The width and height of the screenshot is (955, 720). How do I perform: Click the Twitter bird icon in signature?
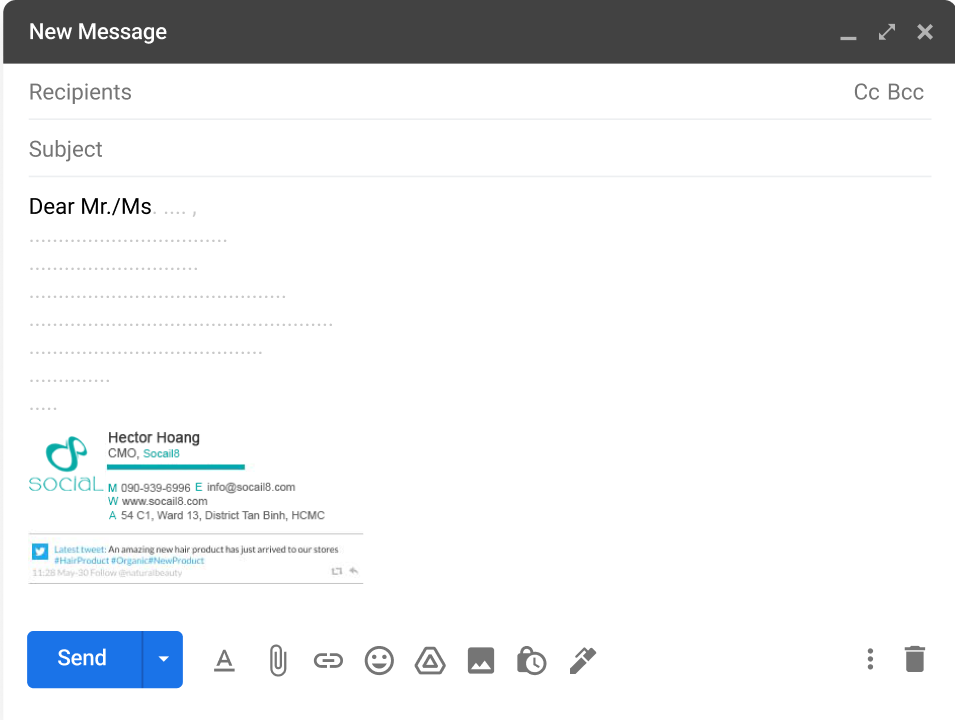[x=40, y=551]
